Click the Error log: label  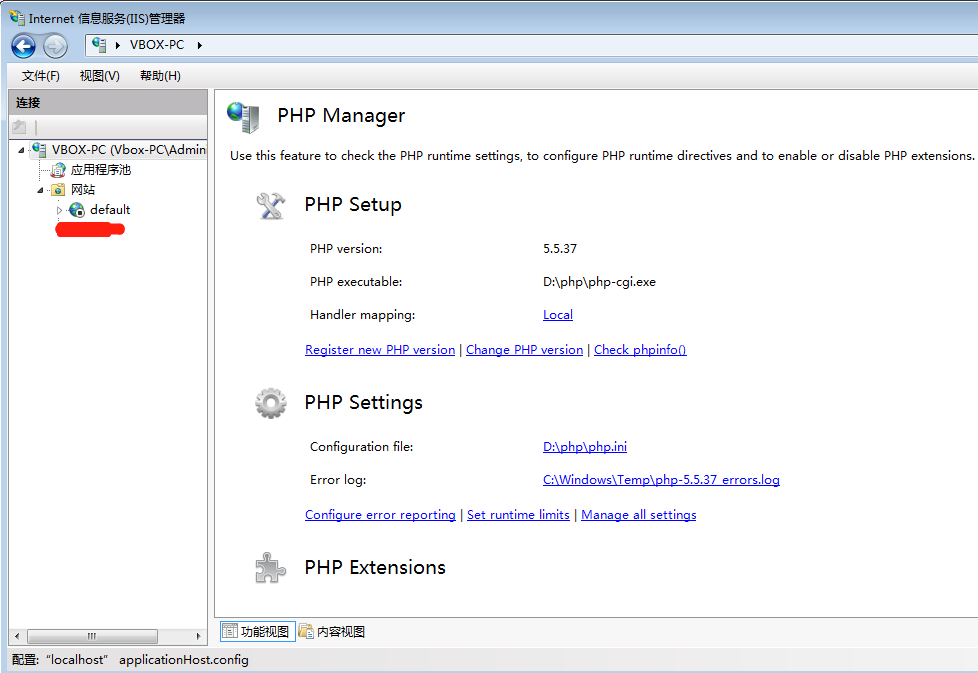click(338, 480)
